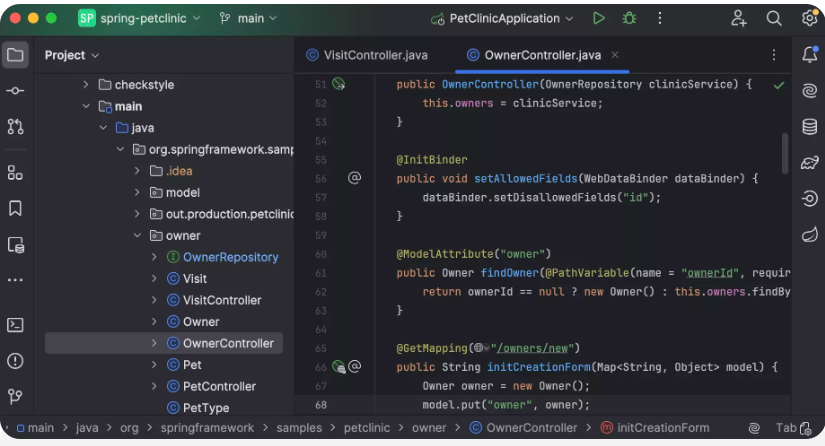Click the green gutter icon on line 66
825x446 pixels.
click(338, 367)
